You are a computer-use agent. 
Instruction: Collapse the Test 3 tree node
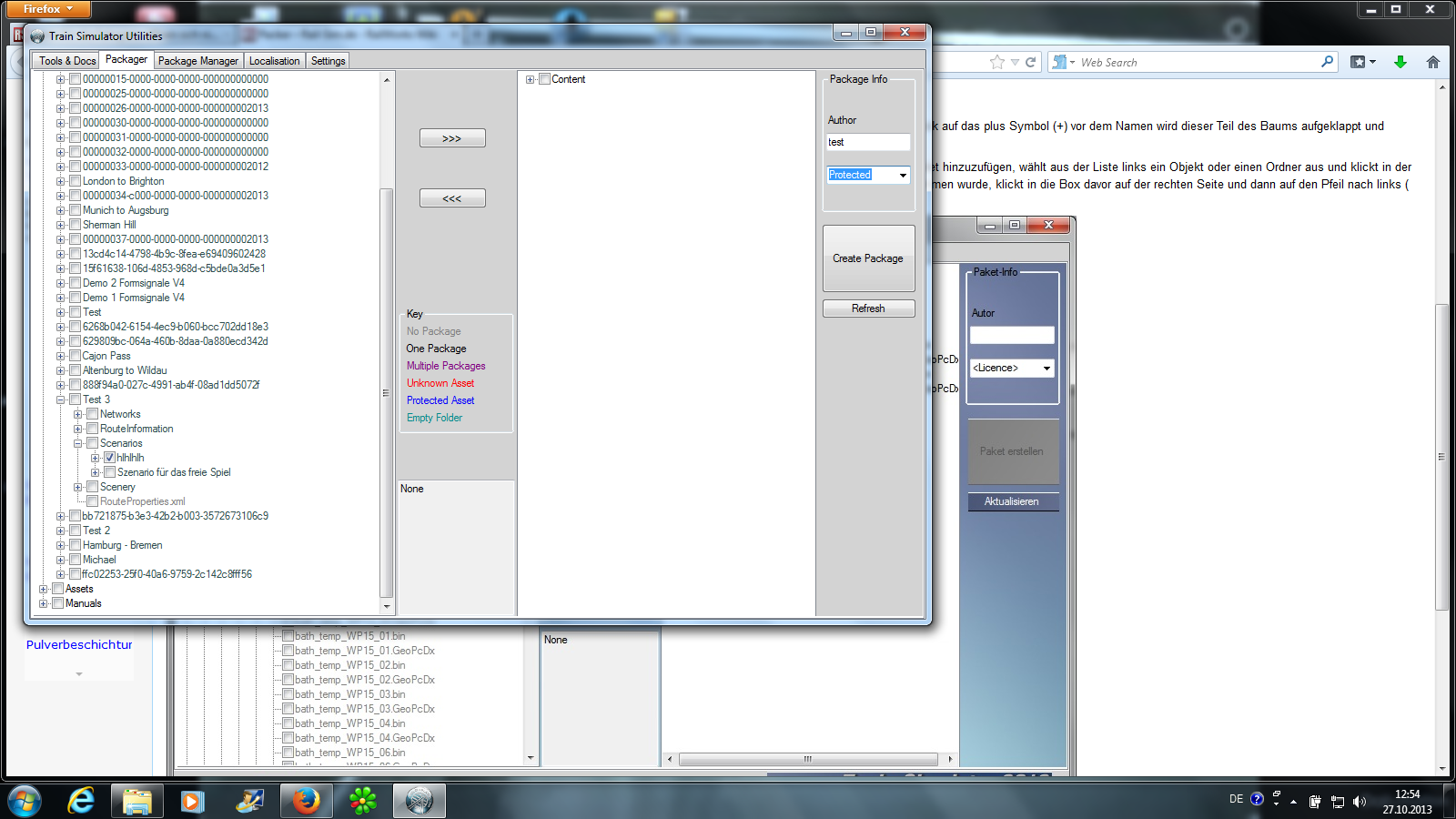61,399
